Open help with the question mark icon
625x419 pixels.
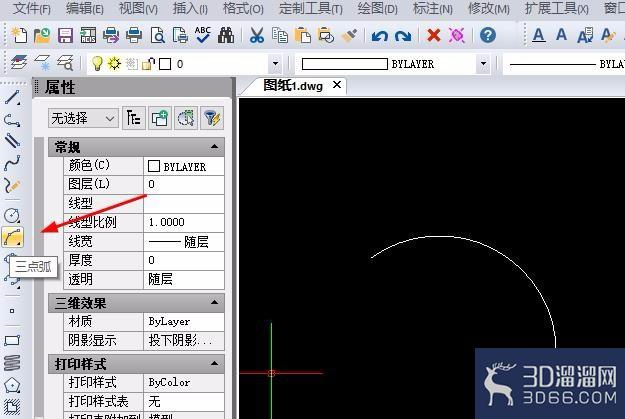(x=488, y=35)
